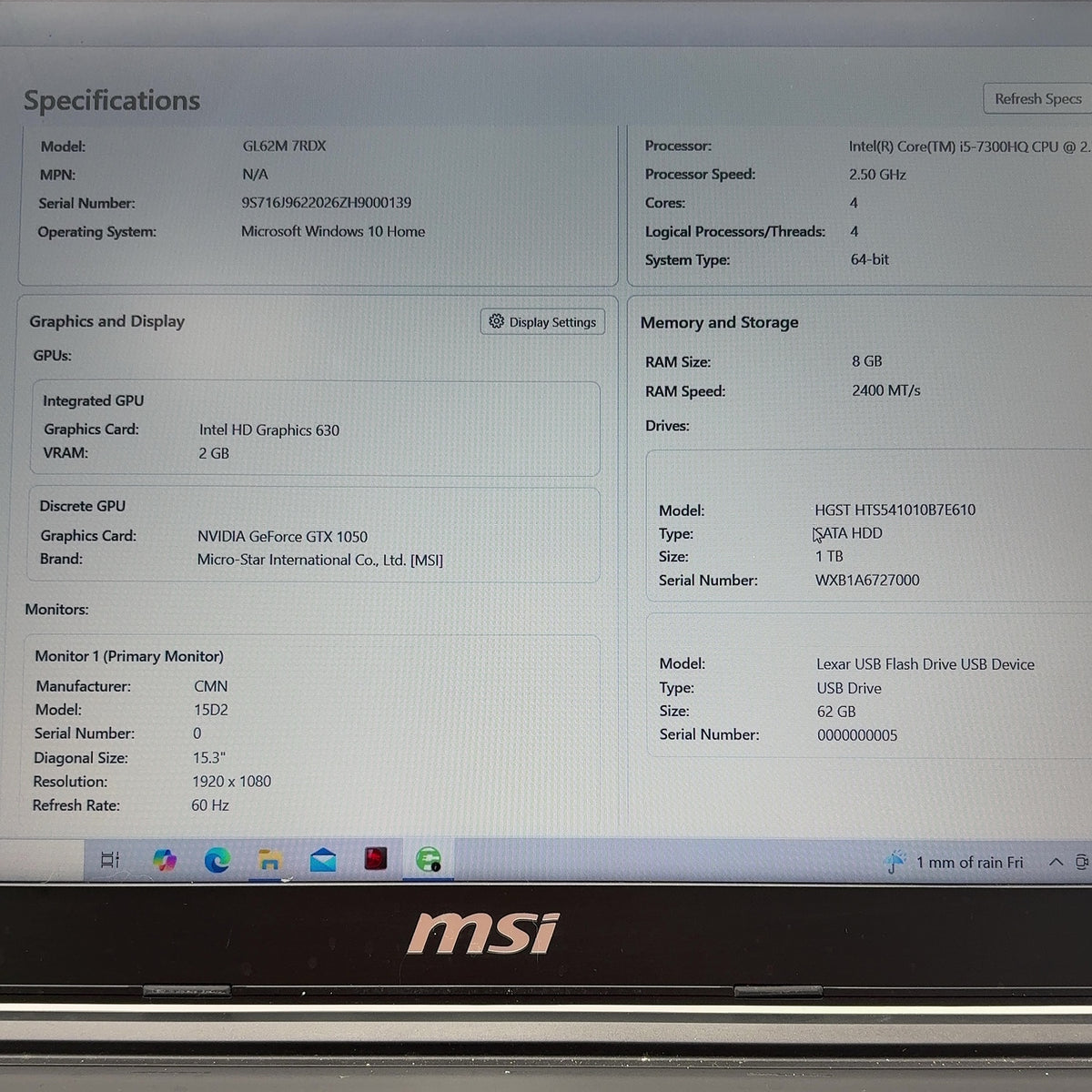Click the monitor manufacturer value CMN
This screenshot has height=1092, width=1092.
coord(210,686)
